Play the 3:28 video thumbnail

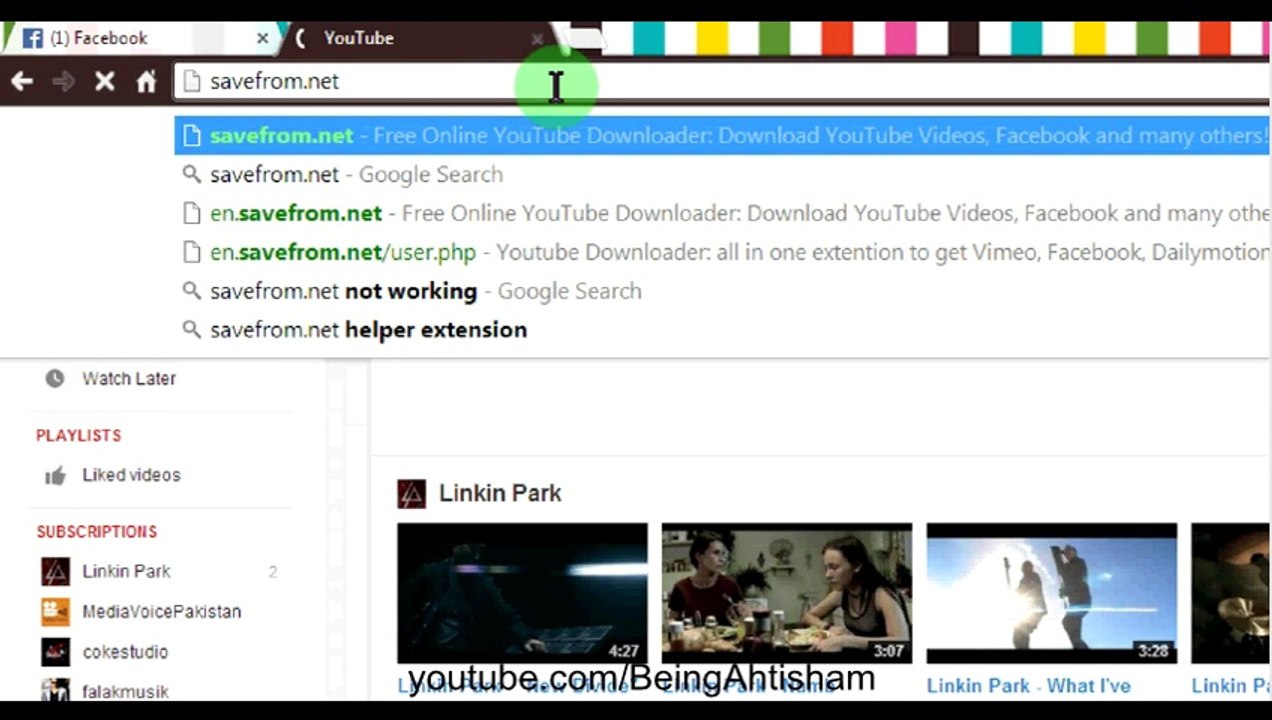click(1052, 593)
